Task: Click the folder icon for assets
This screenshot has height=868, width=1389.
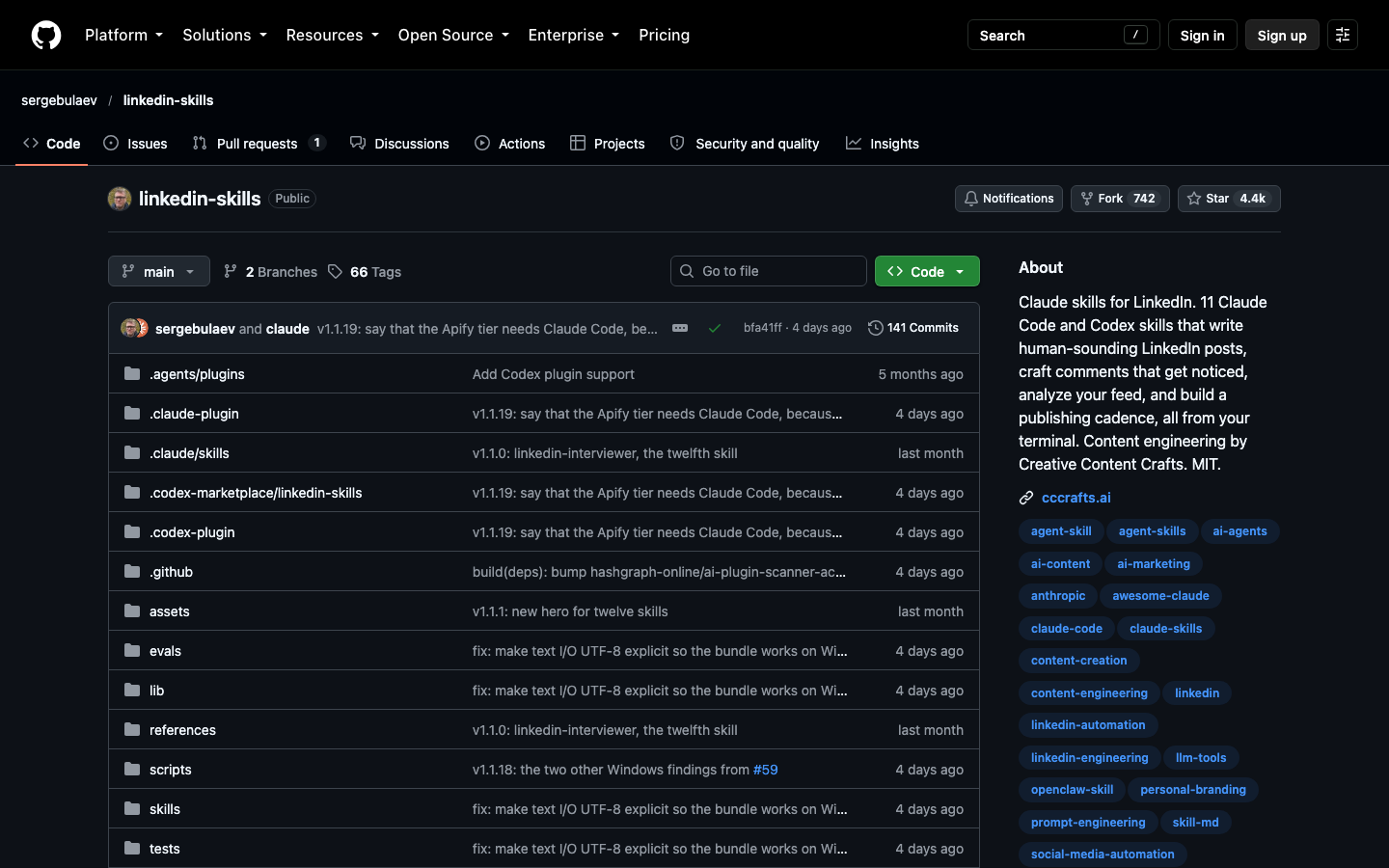Action: tap(132, 610)
